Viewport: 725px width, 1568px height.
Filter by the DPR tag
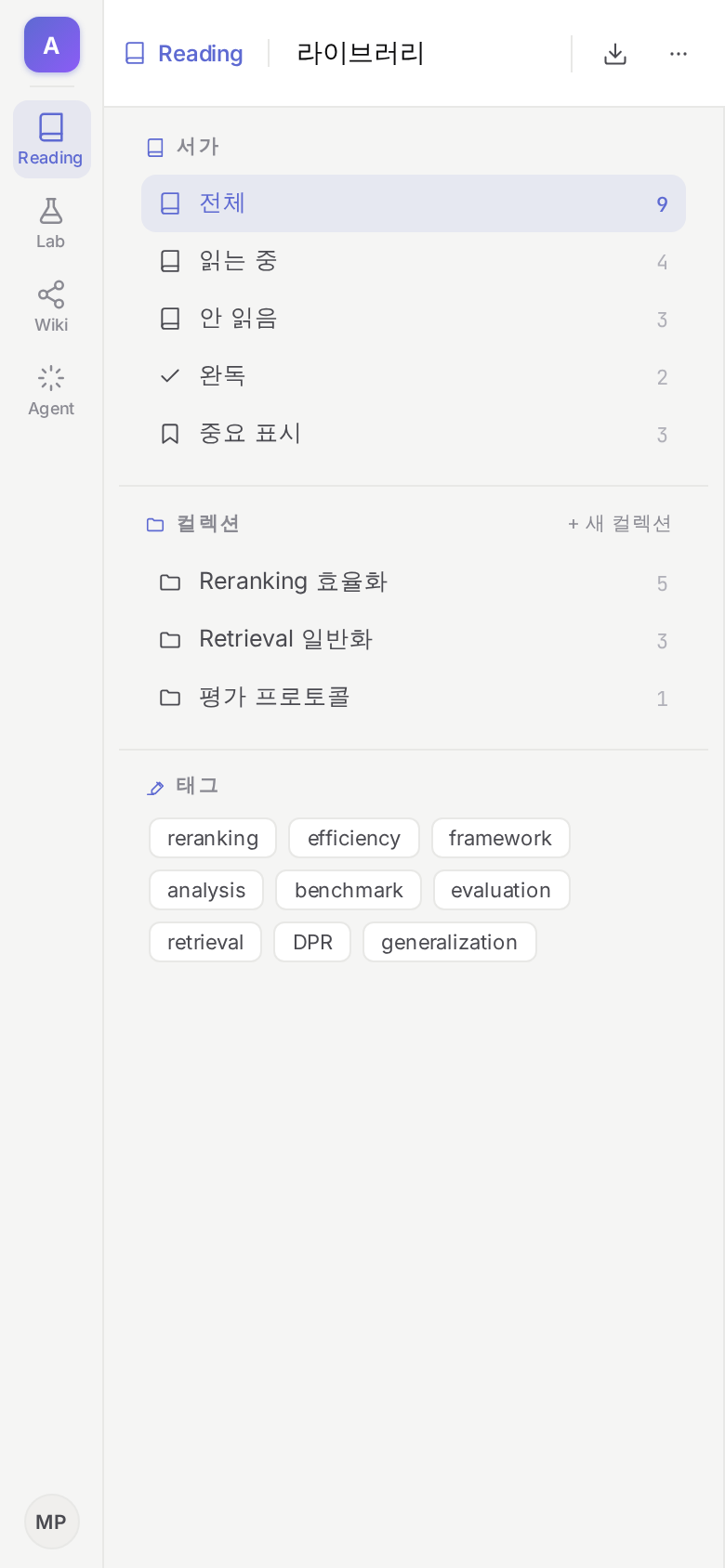coord(312,942)
